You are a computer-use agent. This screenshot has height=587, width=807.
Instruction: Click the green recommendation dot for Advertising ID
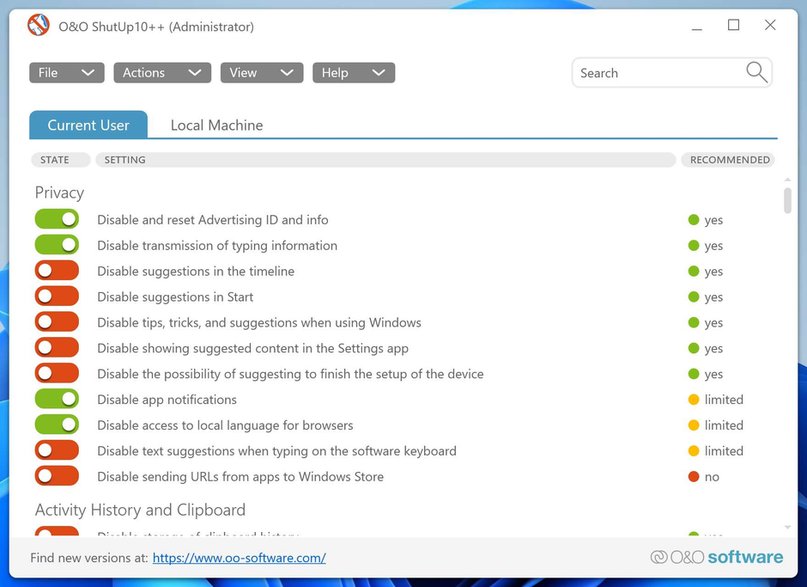tap(693, 220)
